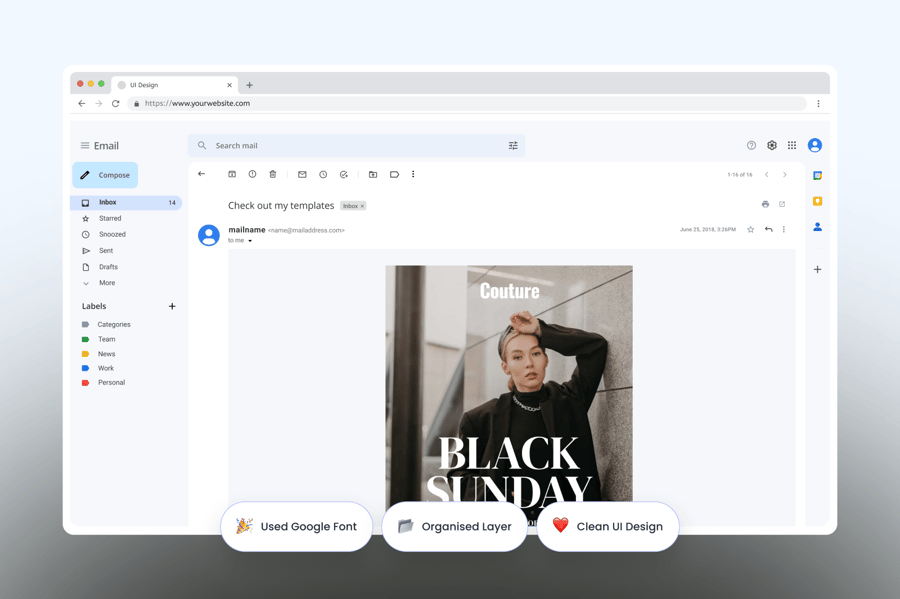Screen dimensions: 900x599
Task: Expand recipient details next to 'to me'
Action: [x=250, y=241]
